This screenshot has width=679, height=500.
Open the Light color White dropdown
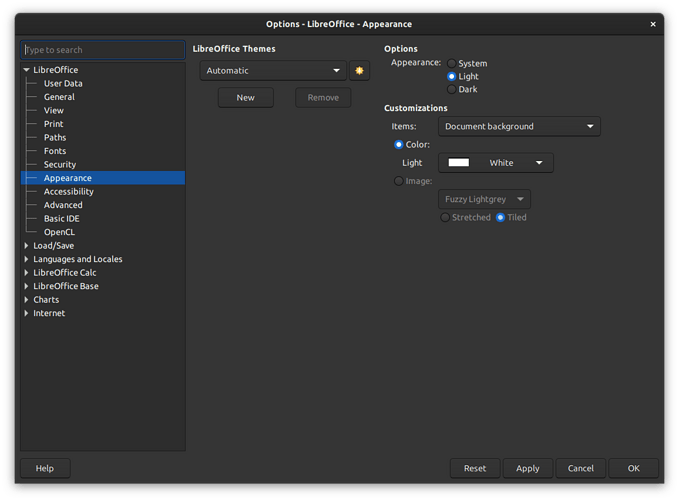click(496, 163)
